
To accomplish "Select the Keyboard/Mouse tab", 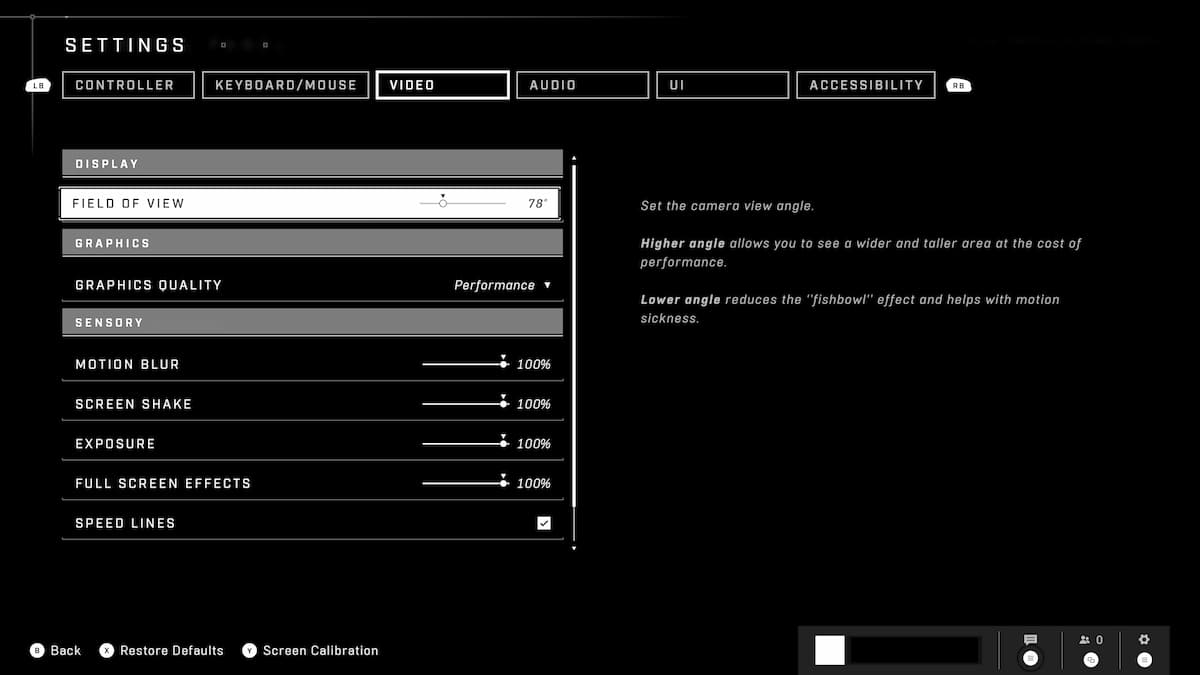I will [x=286, y=85].
